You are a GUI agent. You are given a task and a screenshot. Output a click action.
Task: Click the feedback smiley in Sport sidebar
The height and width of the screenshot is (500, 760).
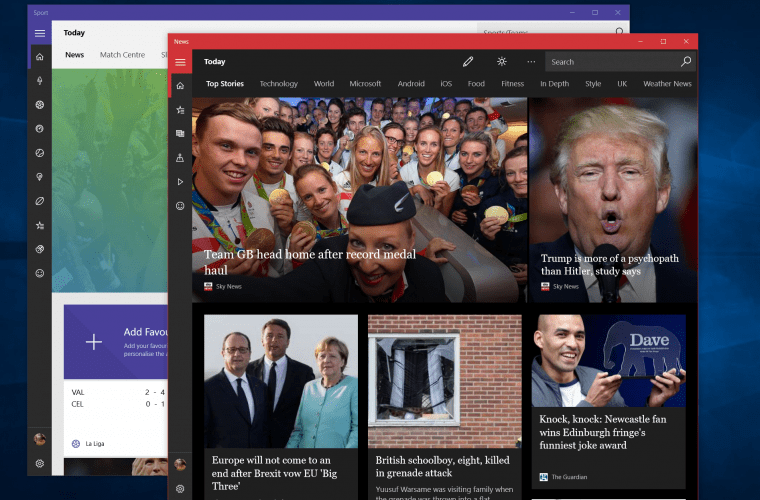pos(40,273)
